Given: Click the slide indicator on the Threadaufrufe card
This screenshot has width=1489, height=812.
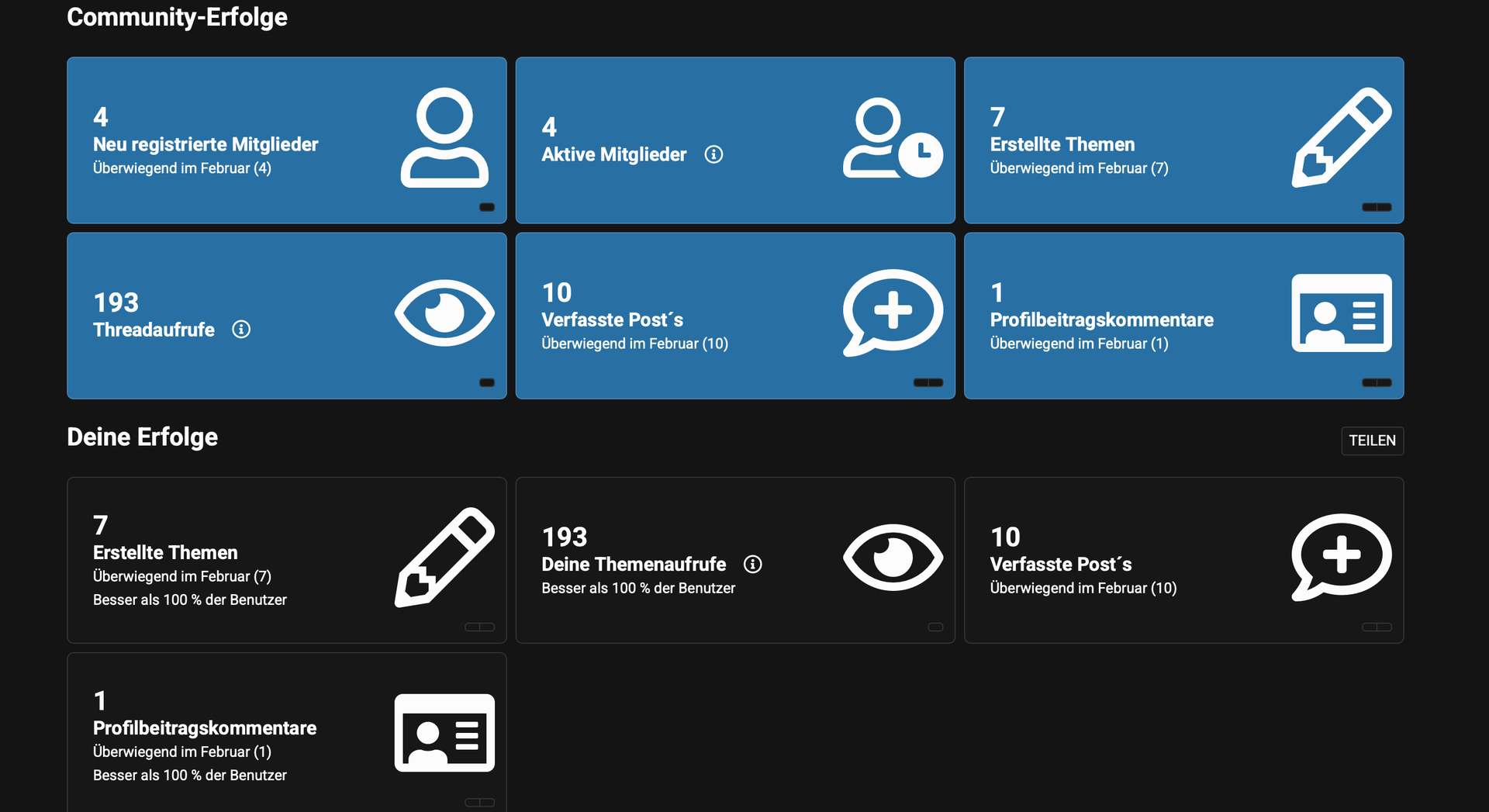Looking at the screenshot, I should (x=487, y=382).
